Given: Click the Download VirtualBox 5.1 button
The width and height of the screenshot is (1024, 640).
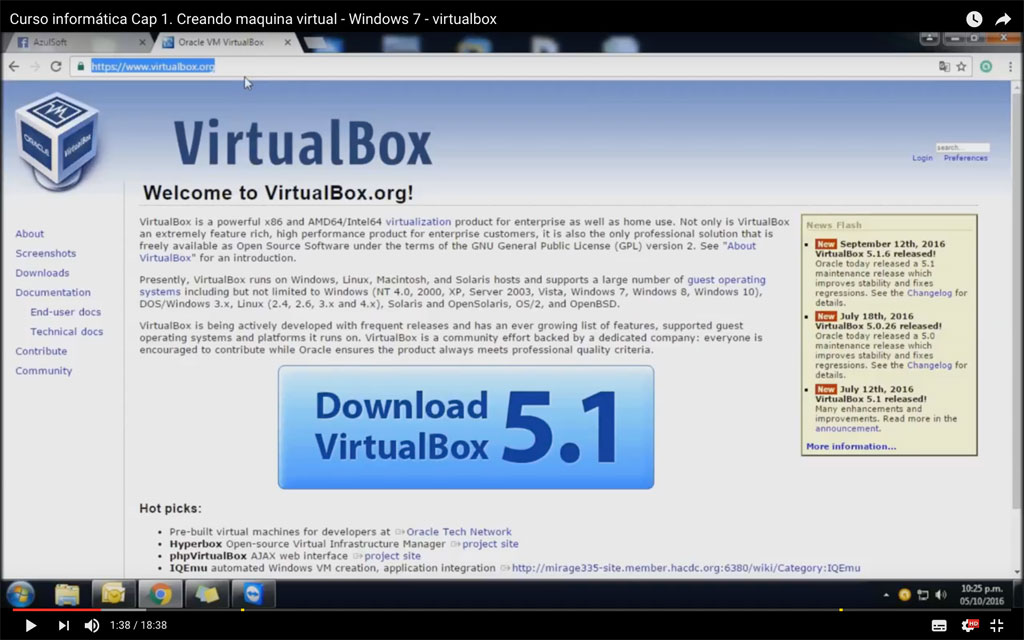Looking at the screenshot, I should pos(466,426).
